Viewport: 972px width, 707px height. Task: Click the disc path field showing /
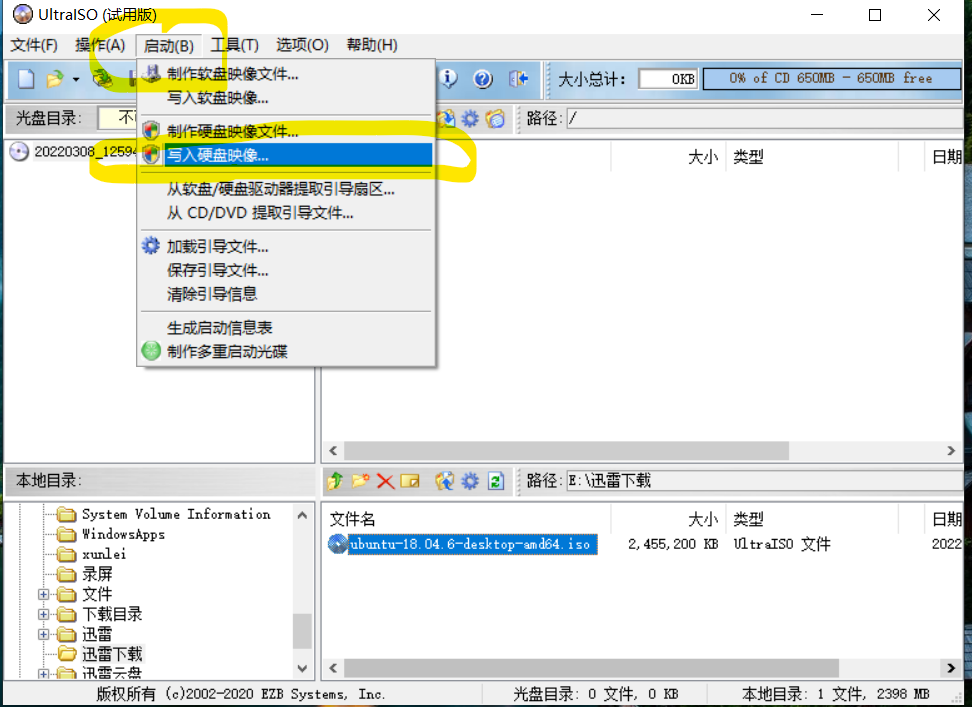point(764,118)
